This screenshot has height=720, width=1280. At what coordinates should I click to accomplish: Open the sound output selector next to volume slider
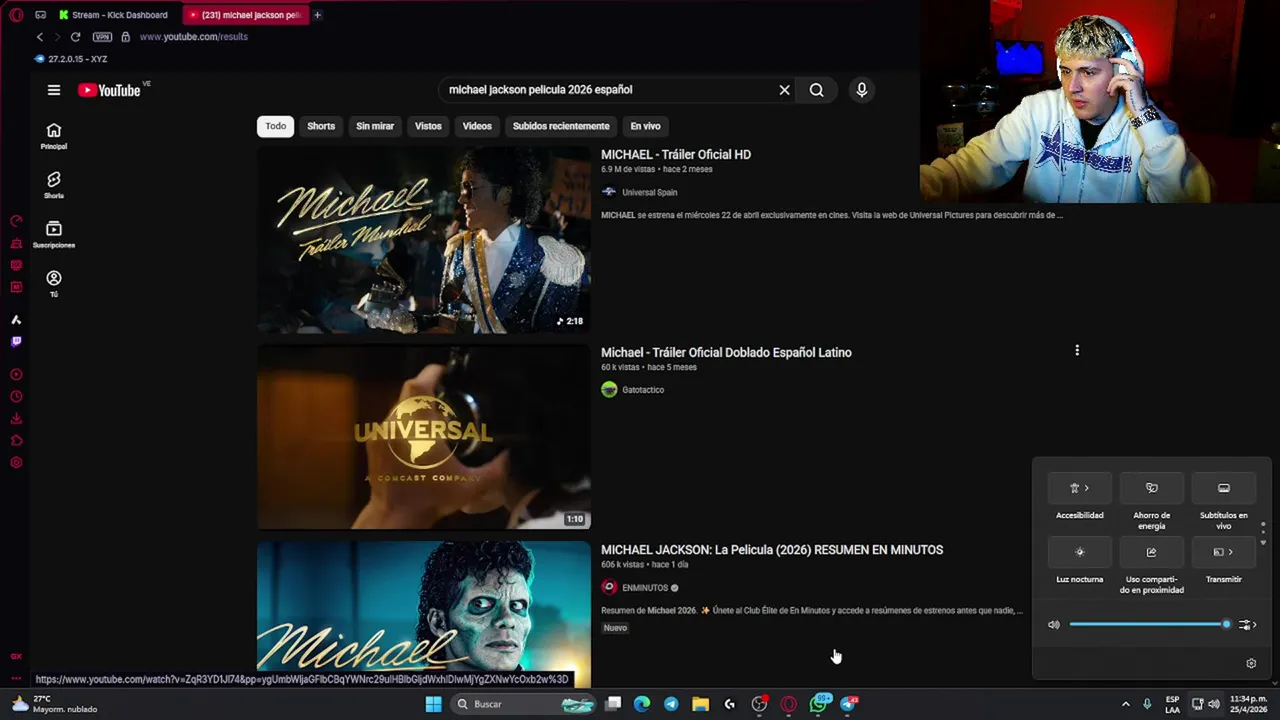tap(1247, 625)
